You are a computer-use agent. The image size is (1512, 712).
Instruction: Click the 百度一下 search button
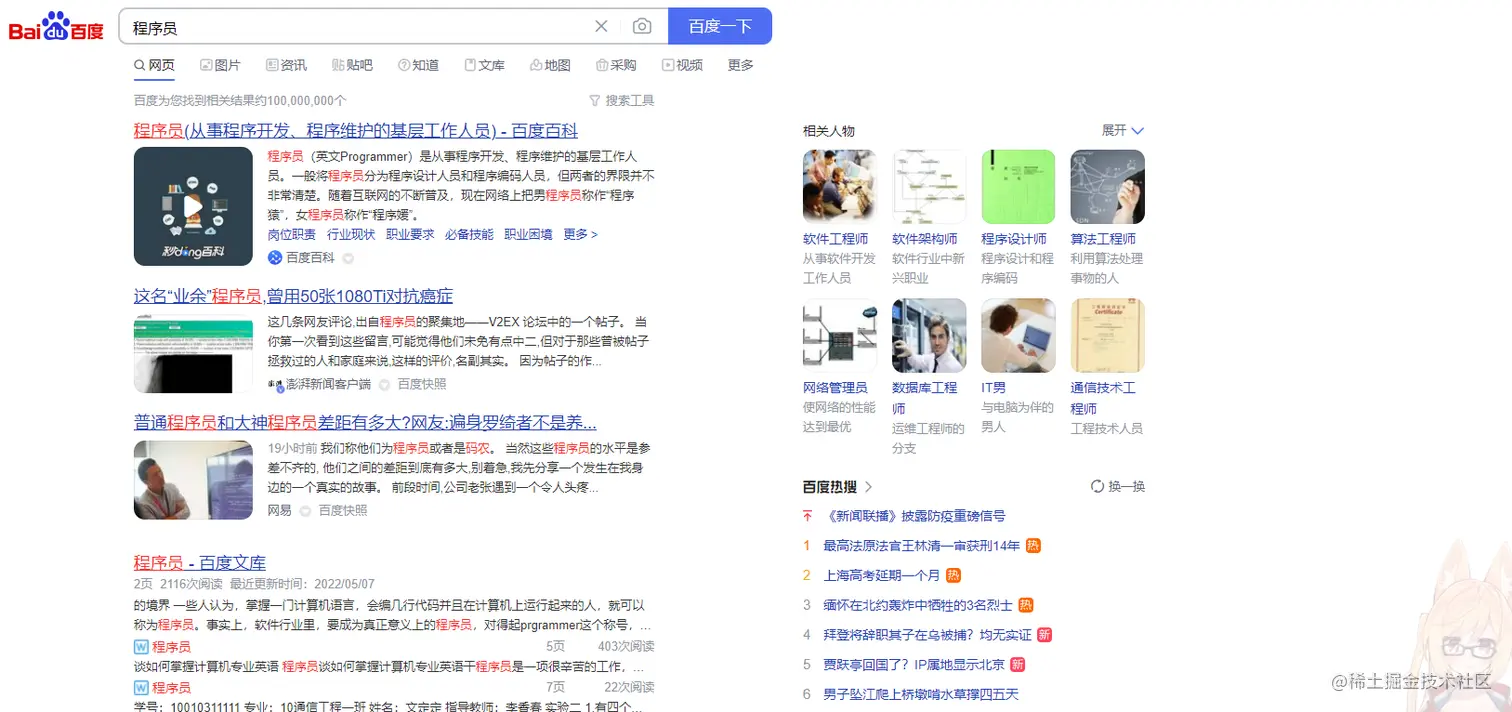coord(720,26)
